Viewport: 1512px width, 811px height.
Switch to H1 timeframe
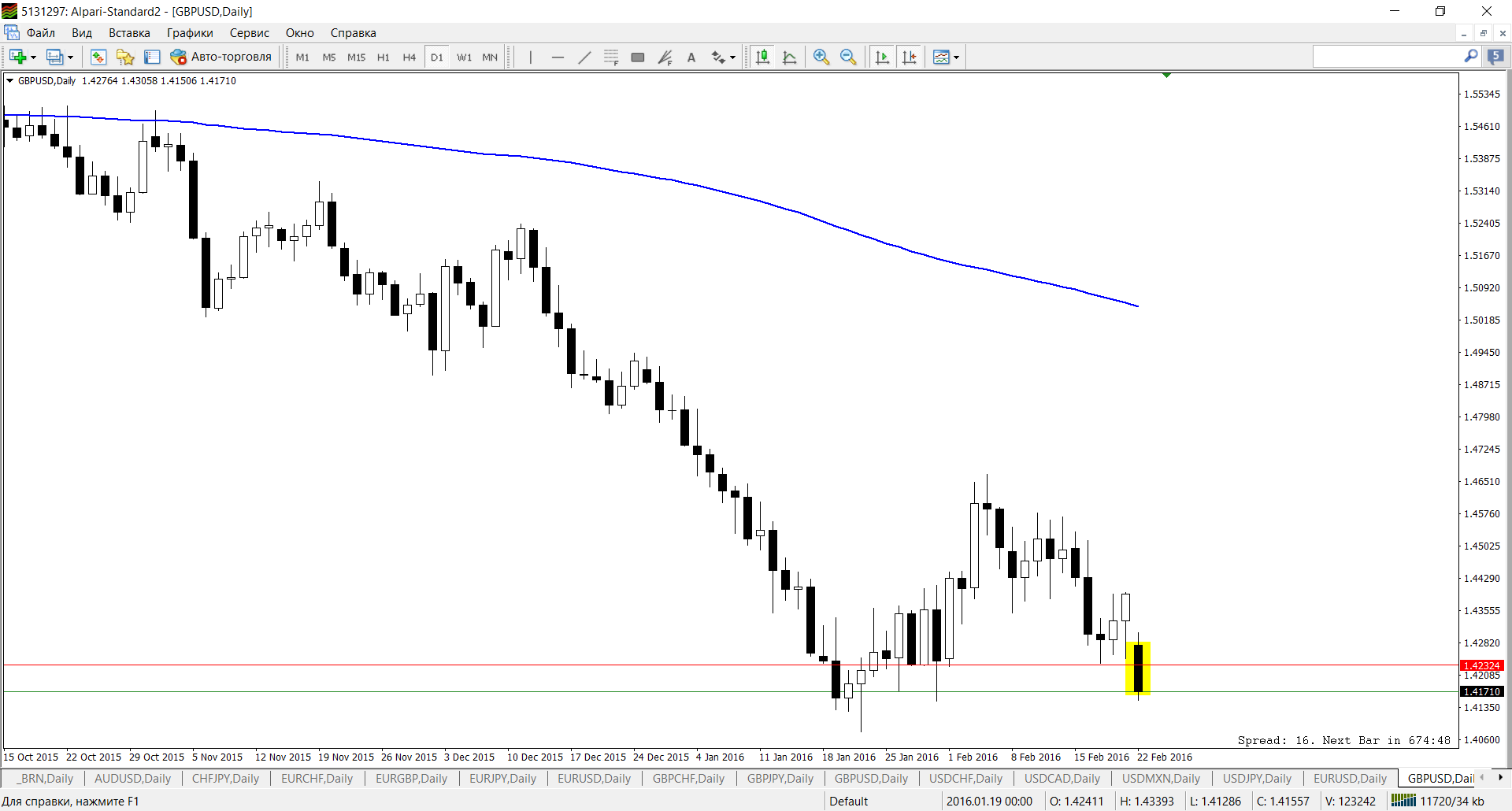point(384,57)
